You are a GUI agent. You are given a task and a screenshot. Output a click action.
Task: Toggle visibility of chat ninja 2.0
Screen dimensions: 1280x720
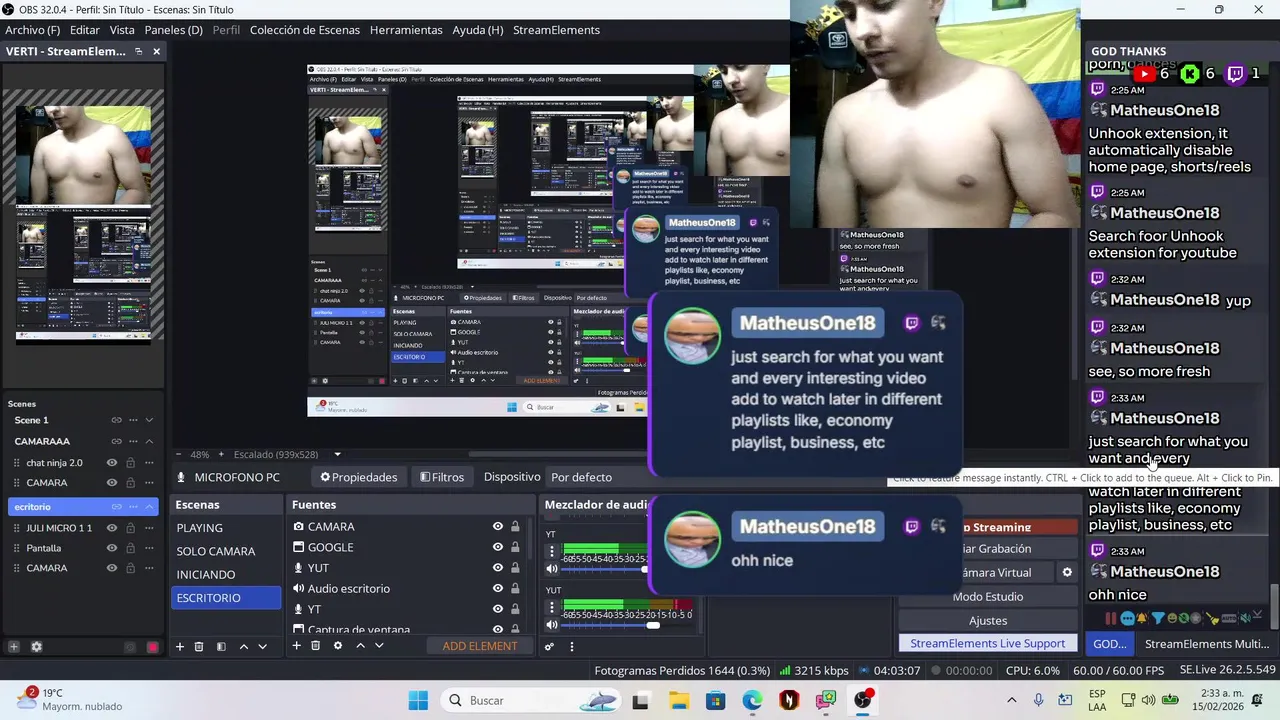112,463
